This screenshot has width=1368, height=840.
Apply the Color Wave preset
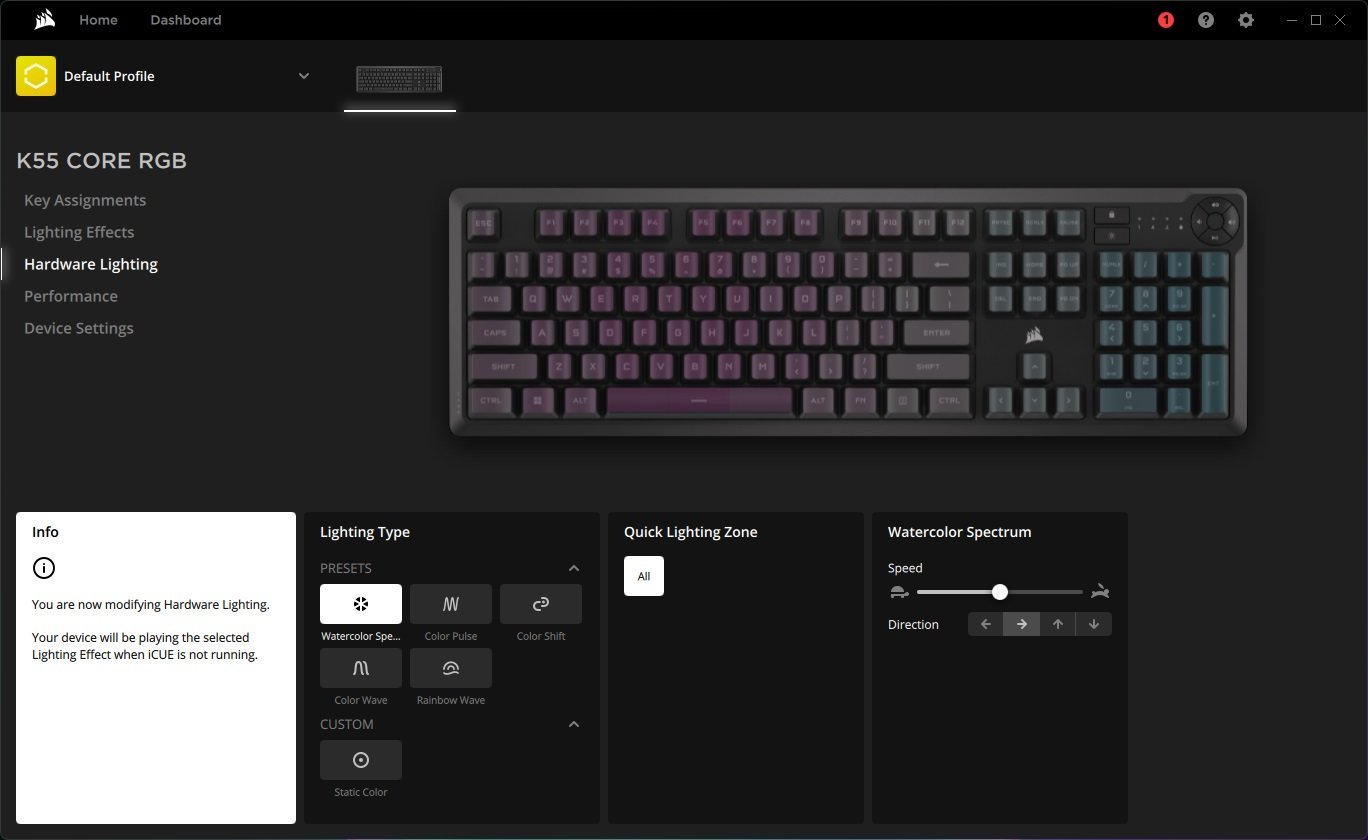pos(361,668)
